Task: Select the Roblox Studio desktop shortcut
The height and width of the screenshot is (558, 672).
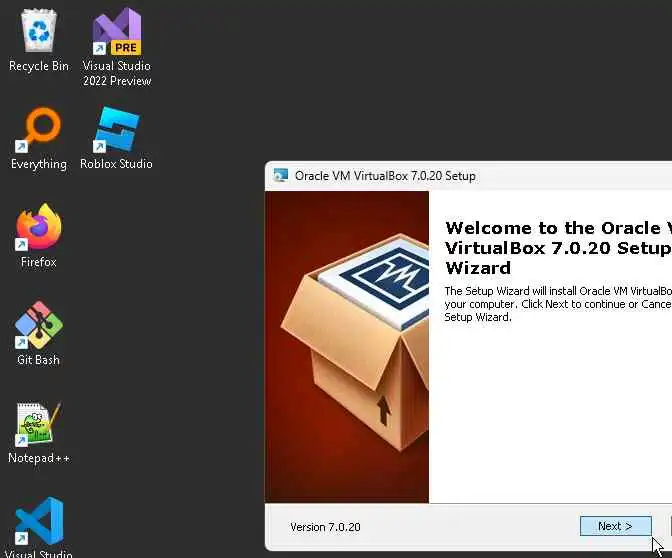Action: [116, 138]
